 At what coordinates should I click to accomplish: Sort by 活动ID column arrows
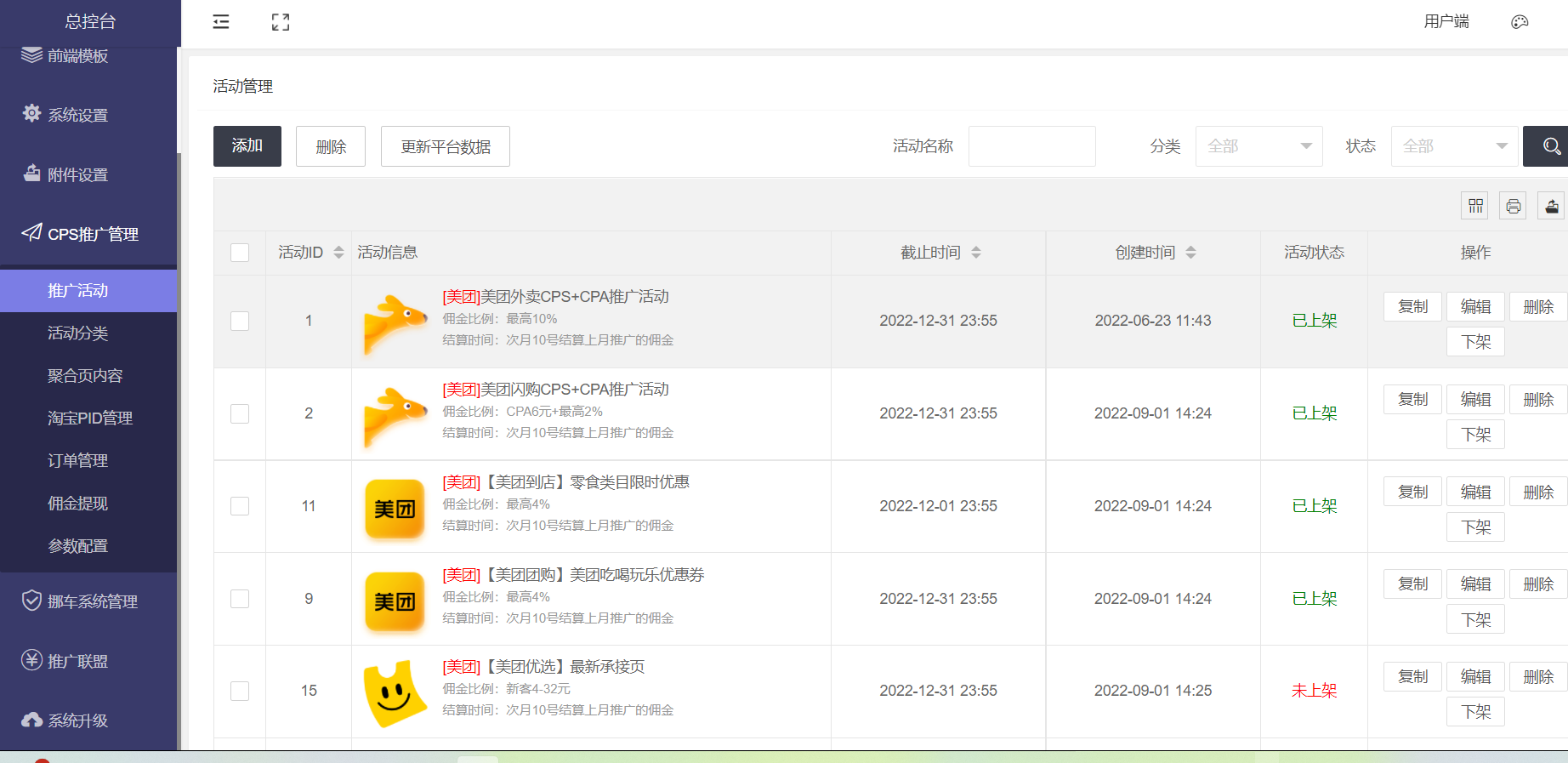click(338, 253)
